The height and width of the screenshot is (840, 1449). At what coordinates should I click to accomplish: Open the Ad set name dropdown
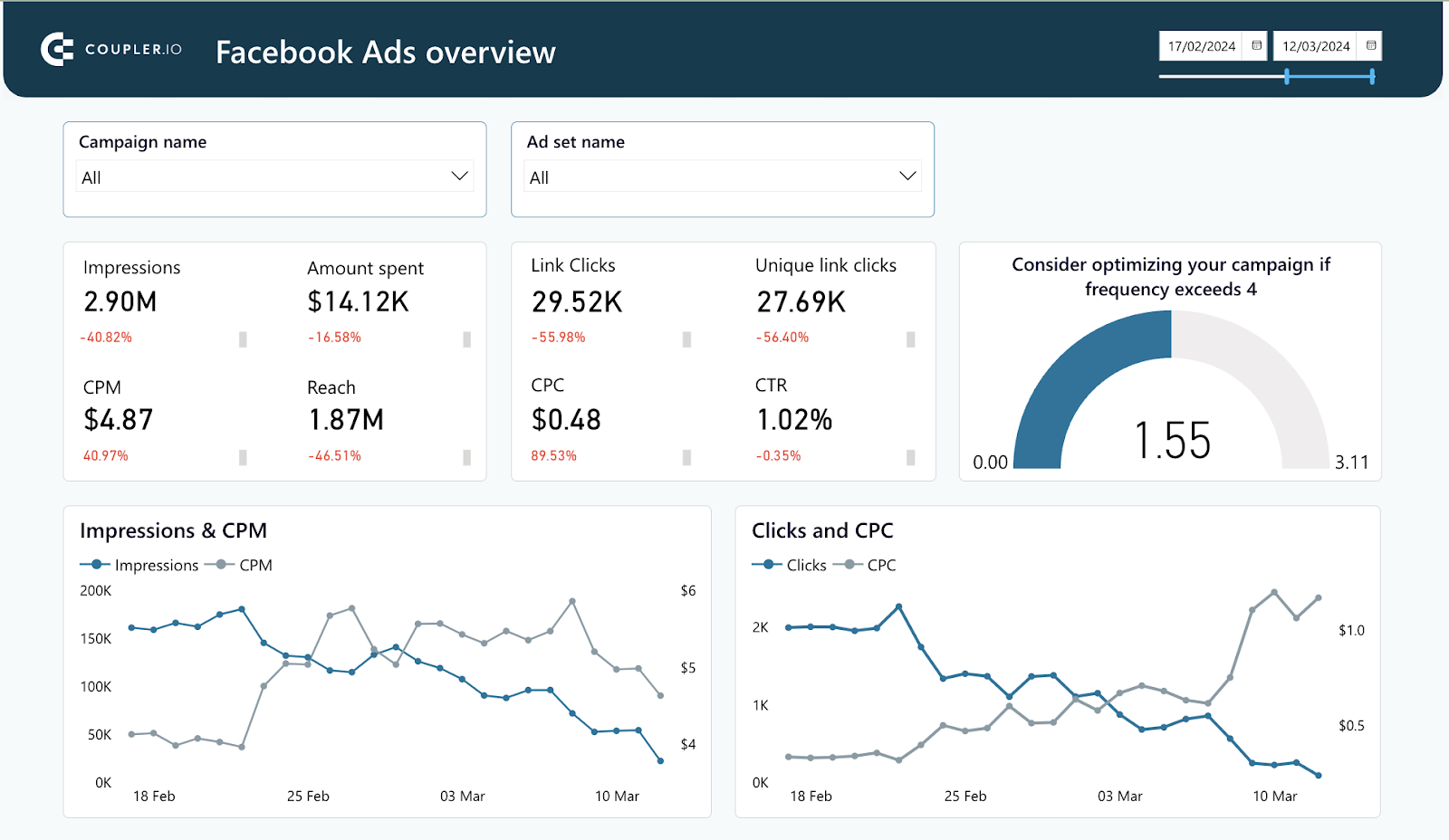tap(722, 176)
